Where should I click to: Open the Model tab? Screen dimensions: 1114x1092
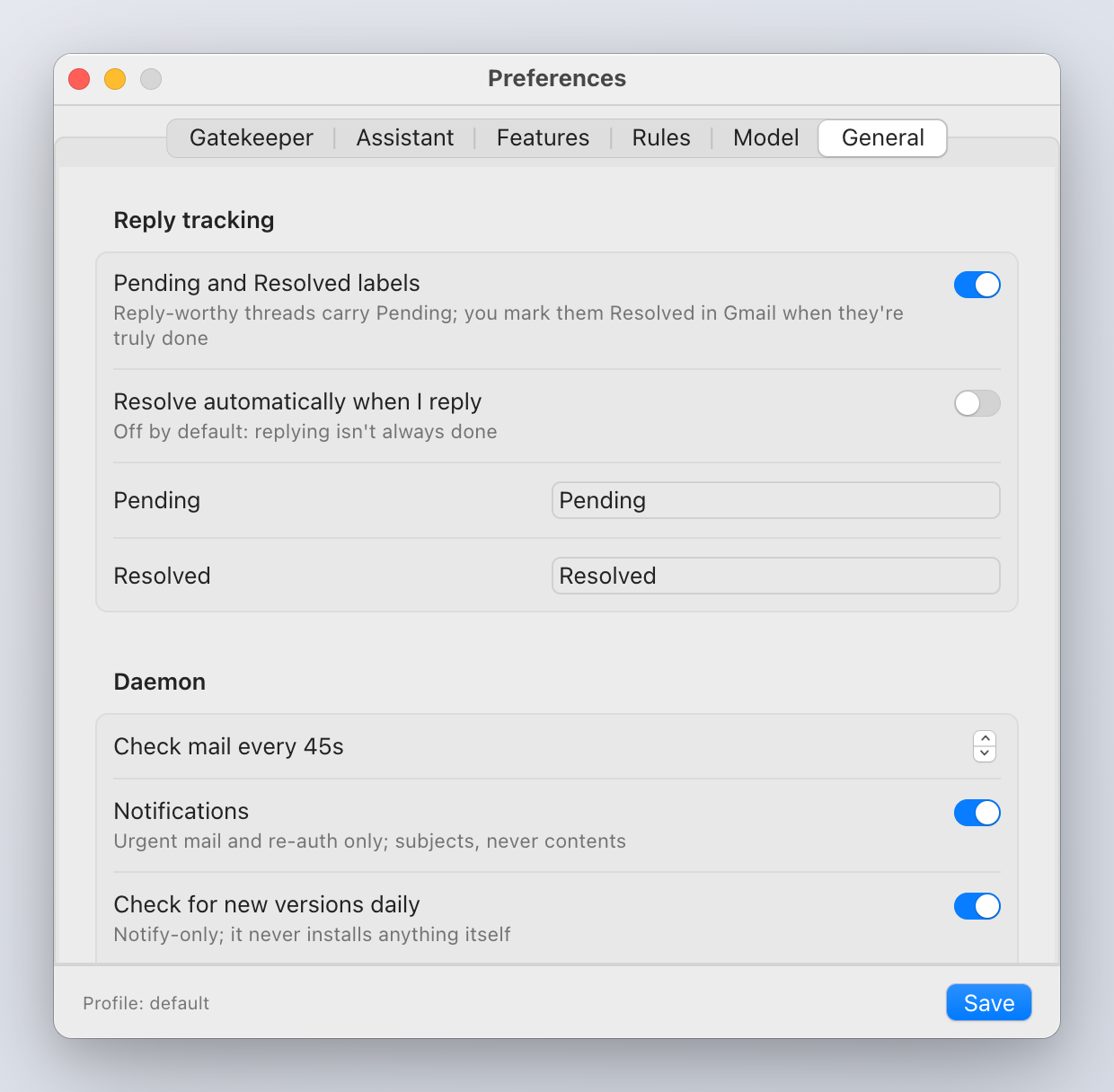pos(765,137)
